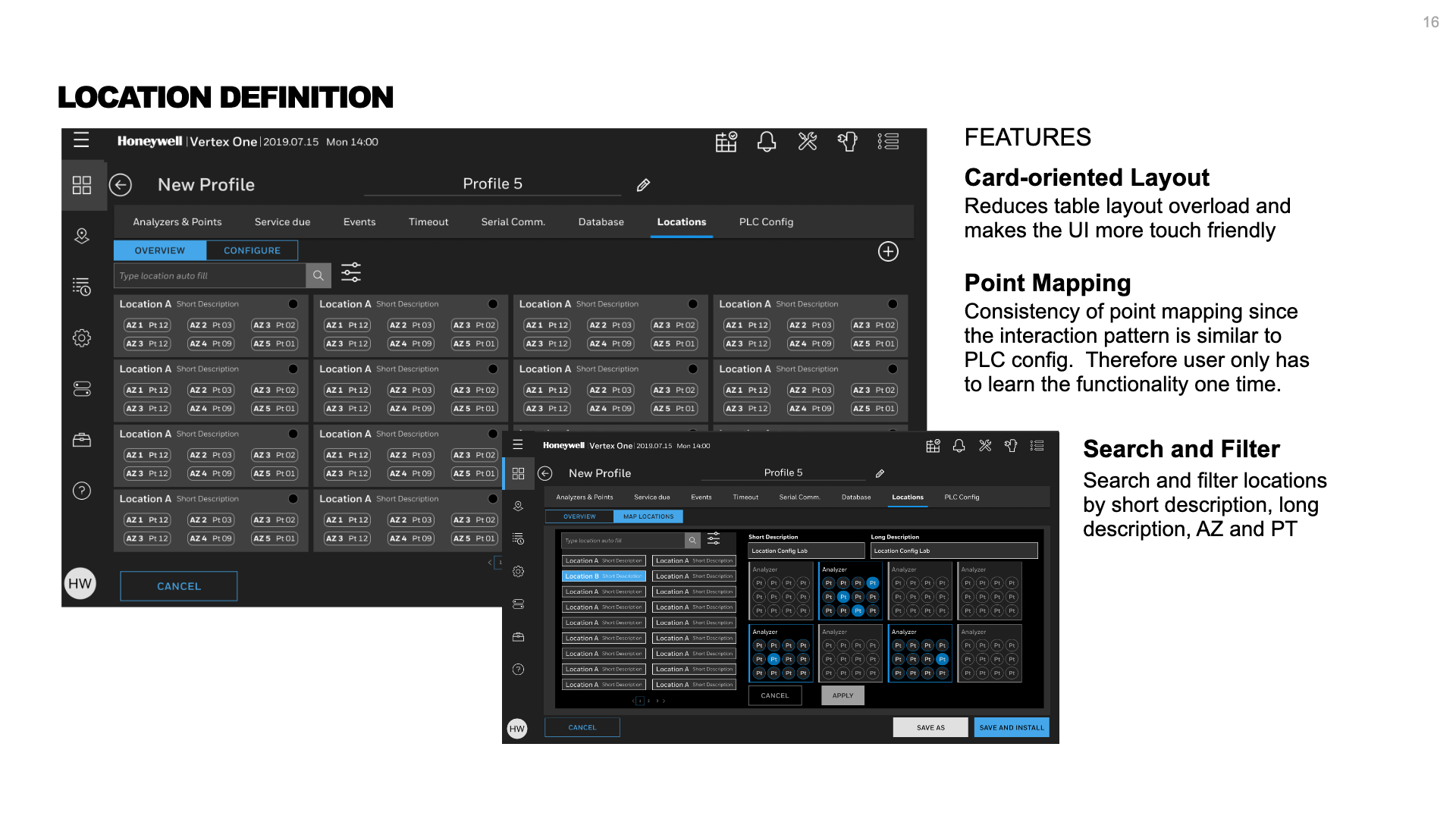Click the search magnifier button

click(x=318, y=276)
